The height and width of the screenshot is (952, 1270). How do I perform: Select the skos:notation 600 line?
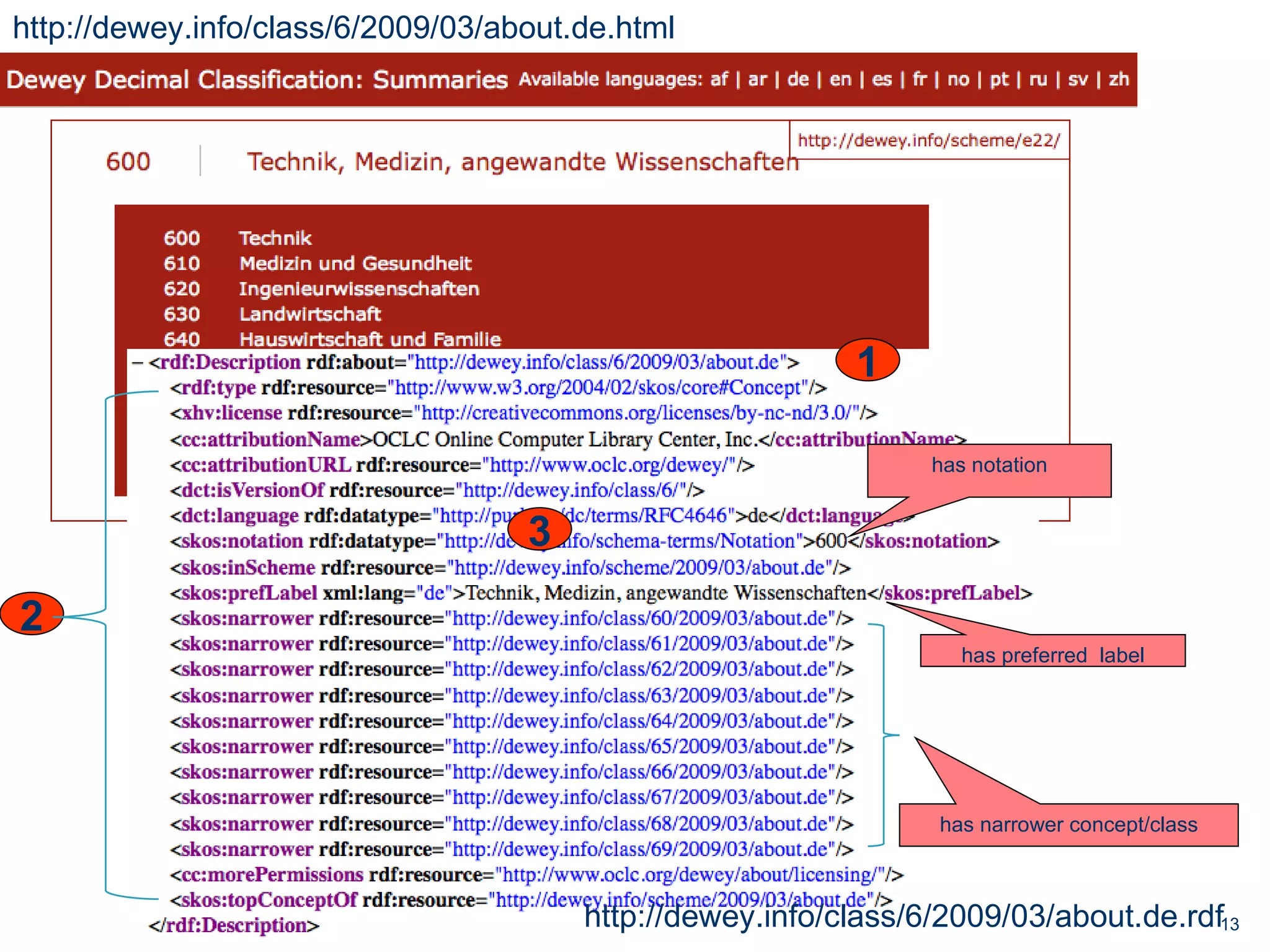(585, 542)
